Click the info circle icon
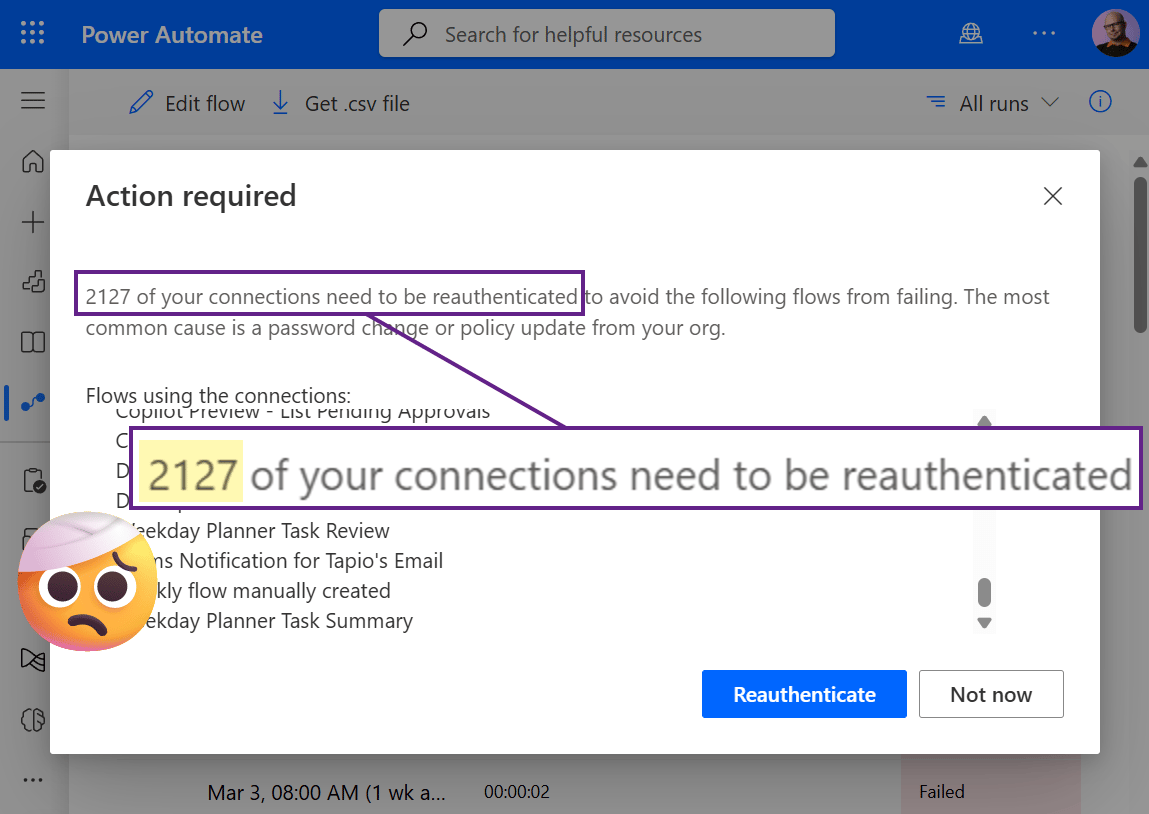This screenshot has height=814, width=1149. coord(1100,102)
